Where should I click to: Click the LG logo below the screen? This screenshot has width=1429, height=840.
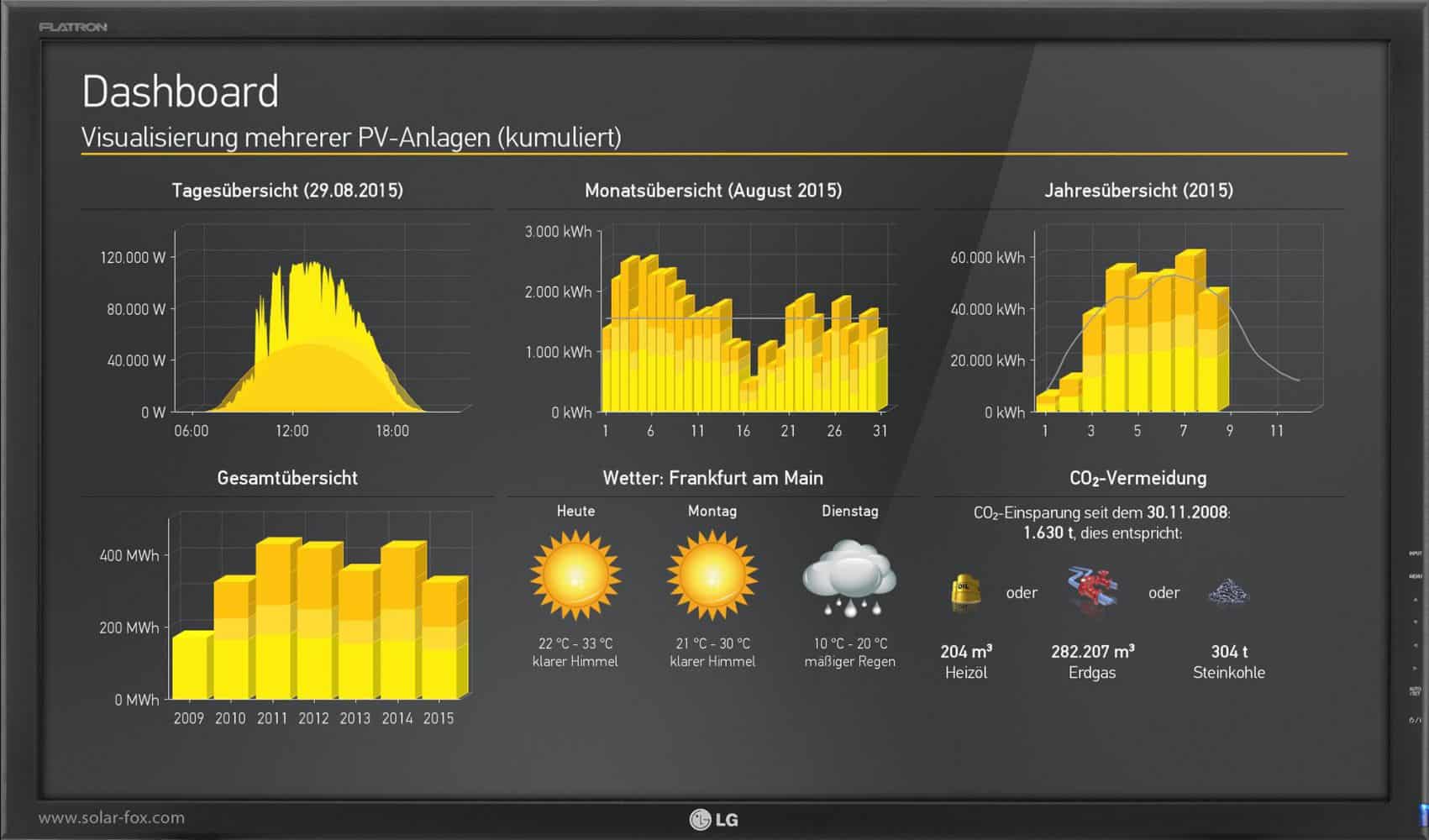[714, 817]
